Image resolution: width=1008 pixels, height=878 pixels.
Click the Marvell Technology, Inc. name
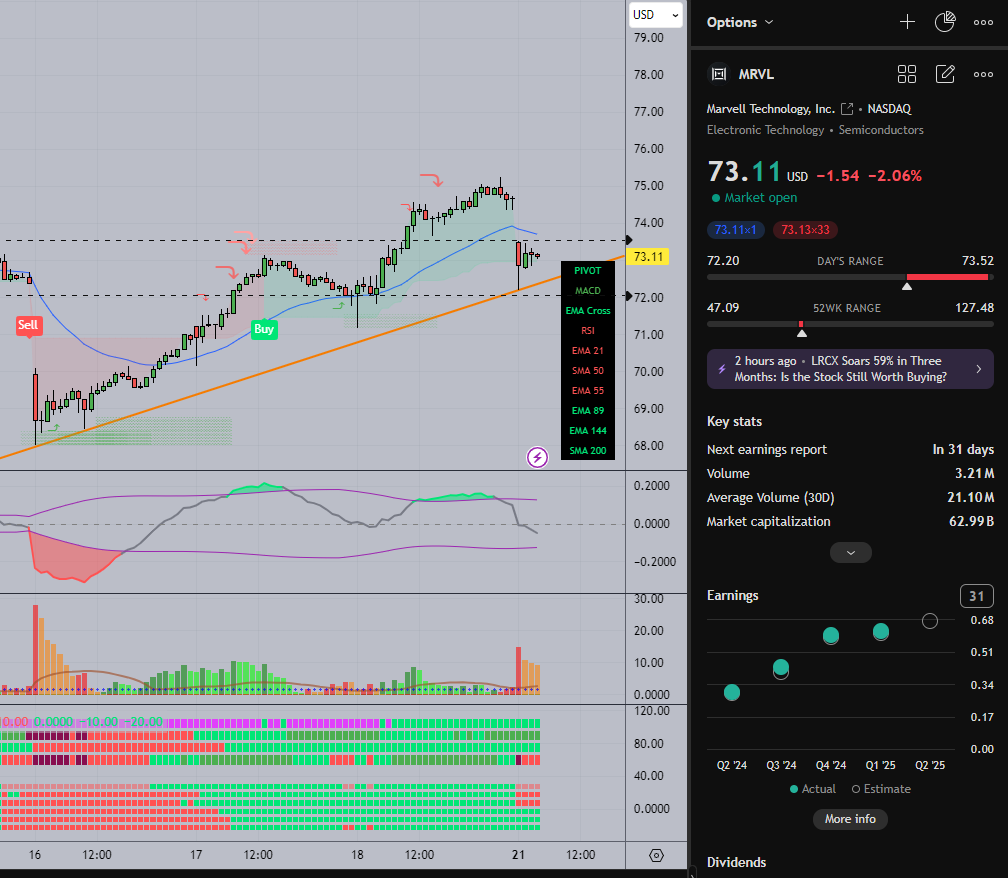(770, 109)
